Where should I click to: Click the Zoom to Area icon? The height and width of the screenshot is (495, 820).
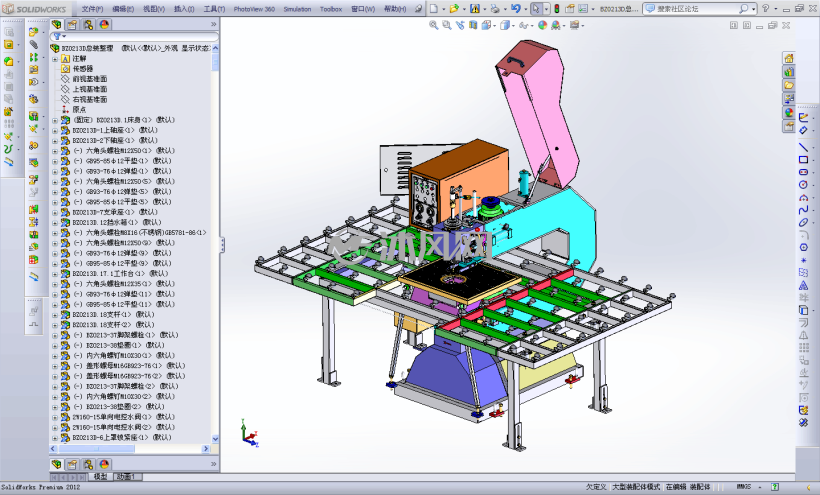pos(446,25)
